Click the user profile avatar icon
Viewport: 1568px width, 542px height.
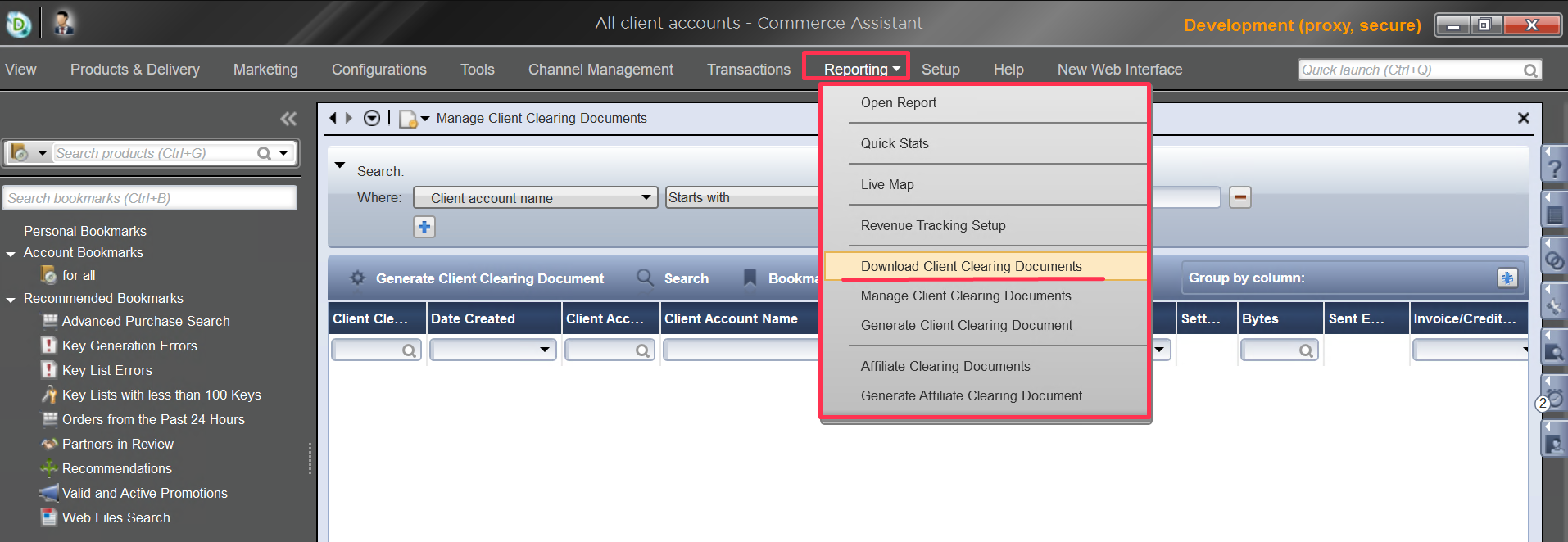click(x=64, y=23)
